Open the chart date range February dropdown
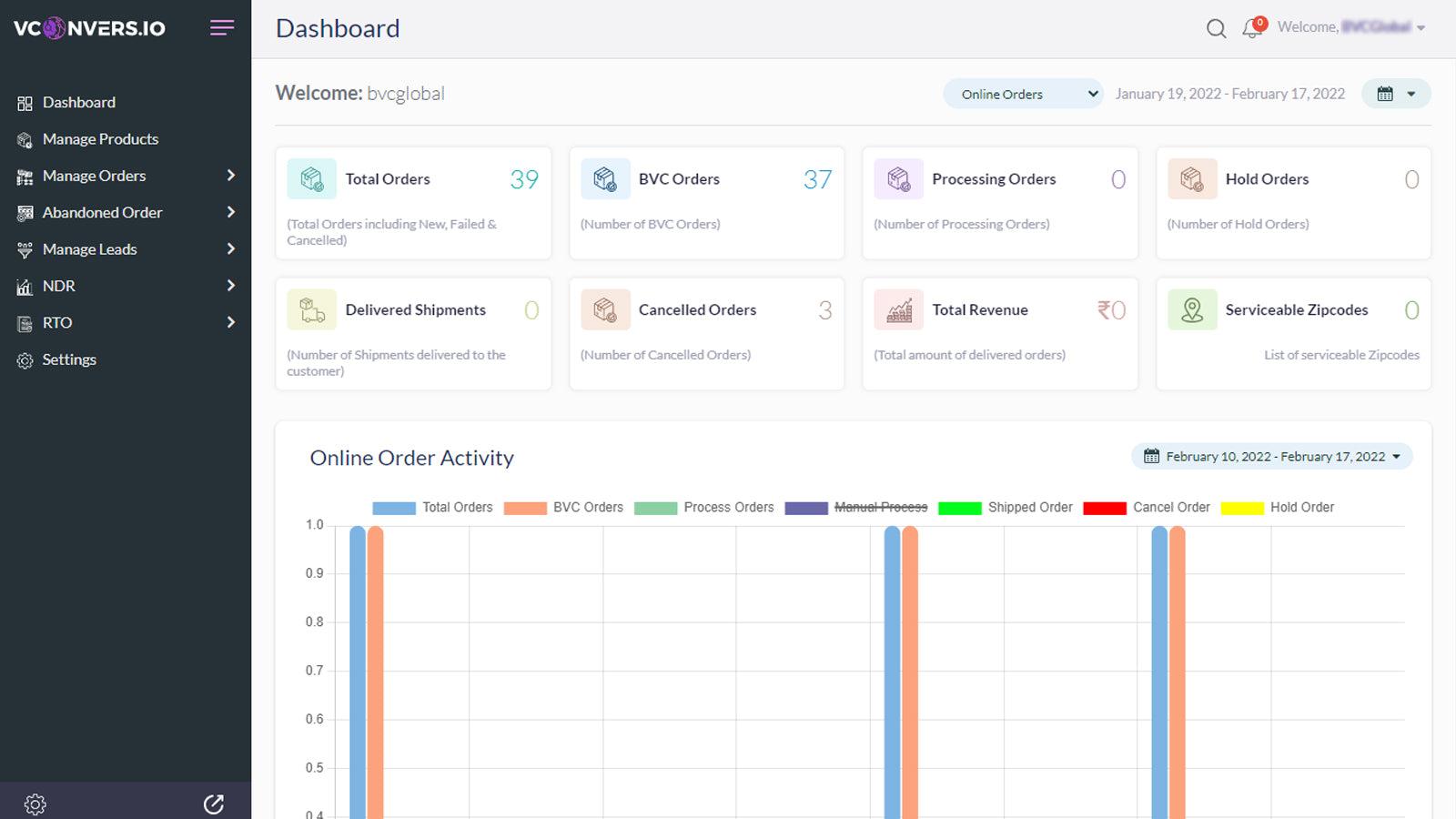The width and height of the screenshot is (1456, 819). coord(1271,456)
